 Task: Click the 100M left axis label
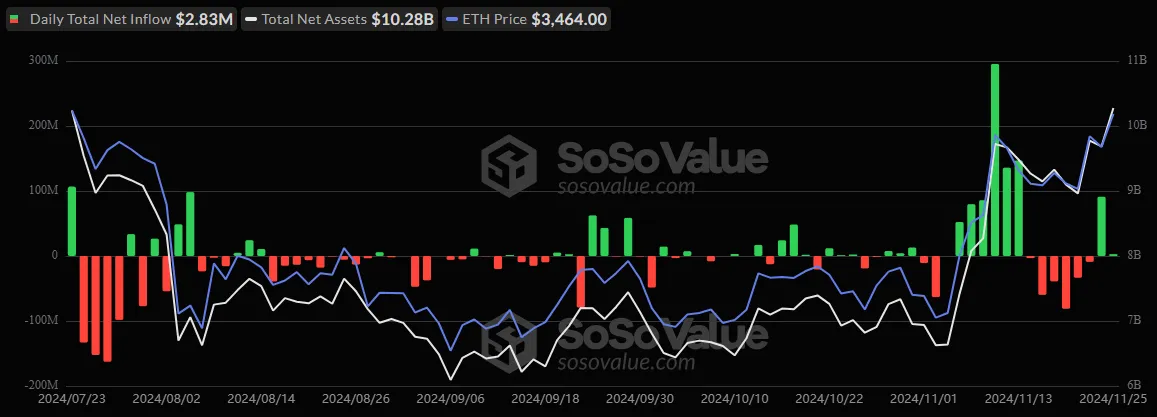(45, 191)
